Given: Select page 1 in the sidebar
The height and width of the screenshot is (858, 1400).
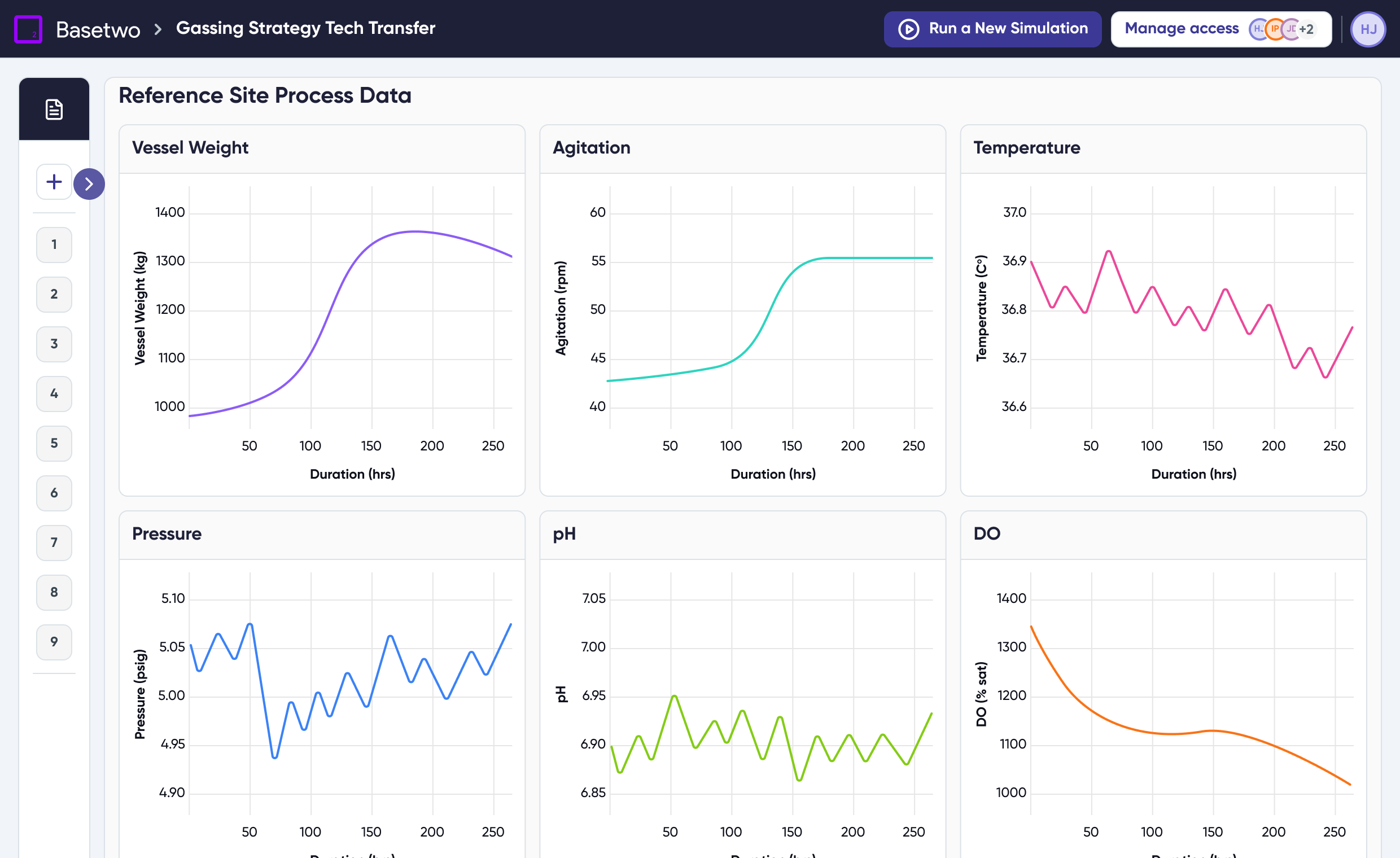Looking at the screenshot, I should [54, 244].
